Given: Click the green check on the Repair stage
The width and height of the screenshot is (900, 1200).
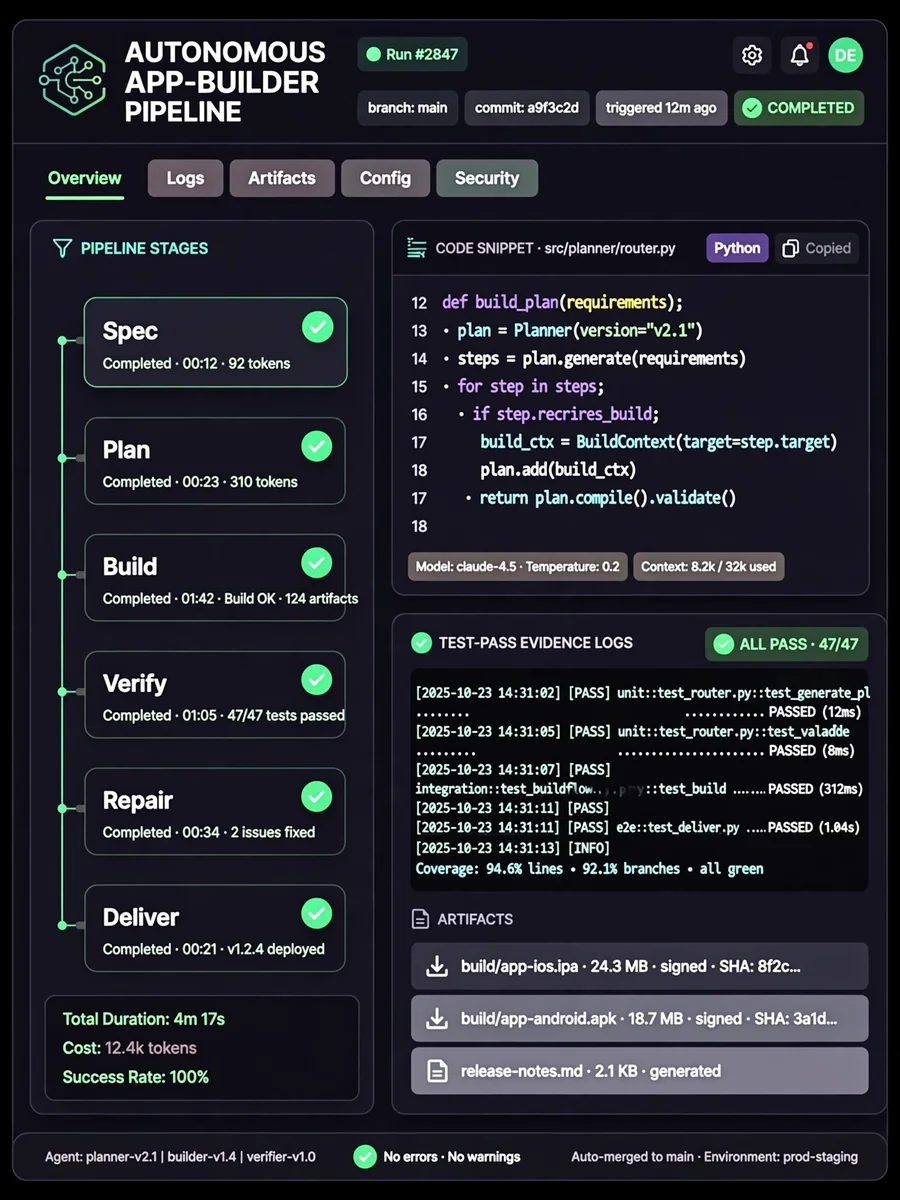Looking at the screenshot, I should 317,797.
